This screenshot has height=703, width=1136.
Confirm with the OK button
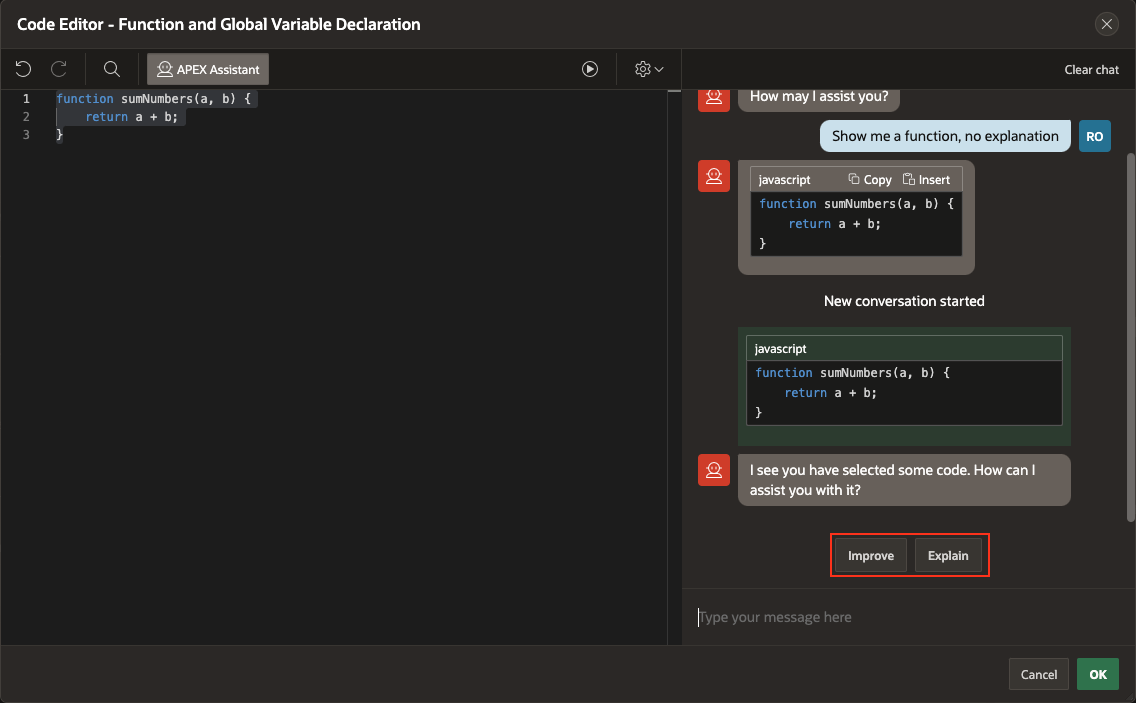tap(1098, 674)
